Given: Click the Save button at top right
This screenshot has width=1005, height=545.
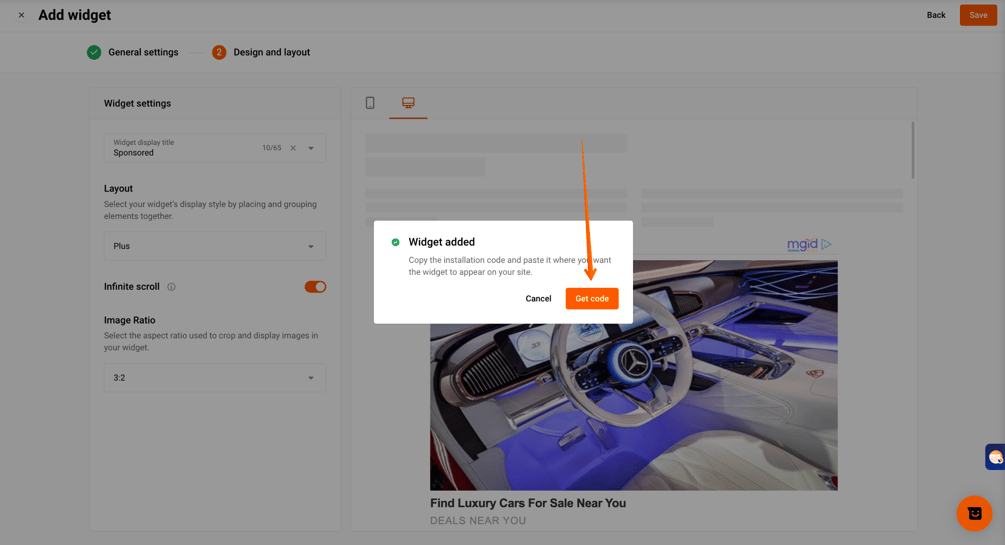Looking at the screenshot, I should point(978,15).
